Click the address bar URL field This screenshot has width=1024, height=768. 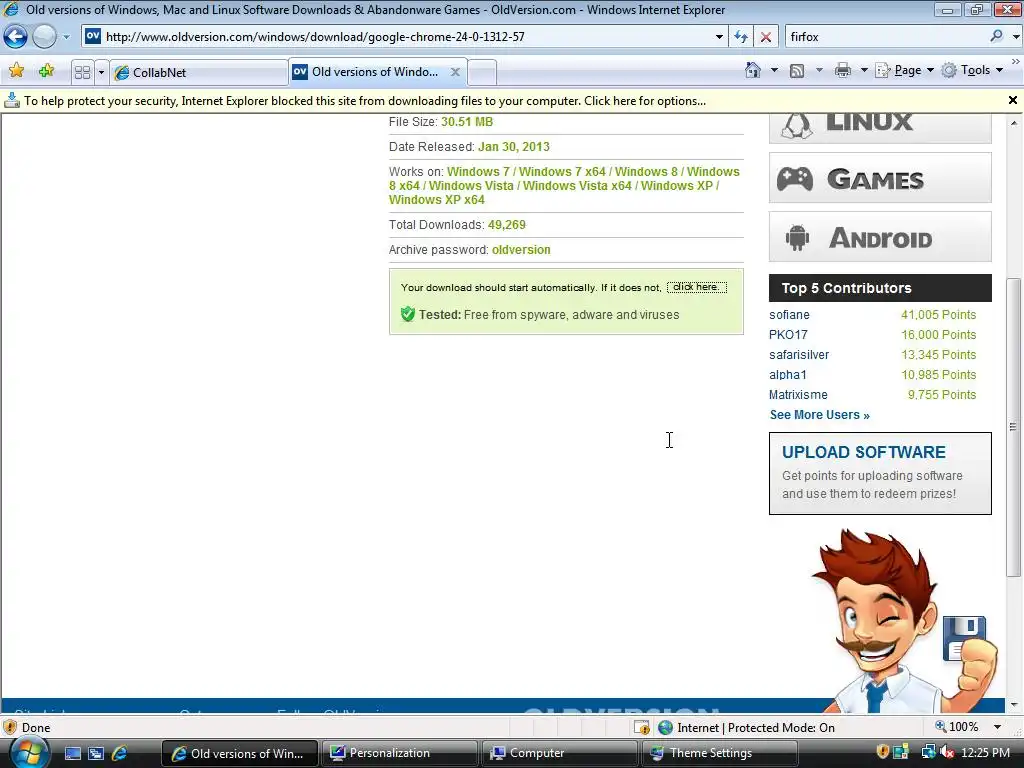coord(405,37)
